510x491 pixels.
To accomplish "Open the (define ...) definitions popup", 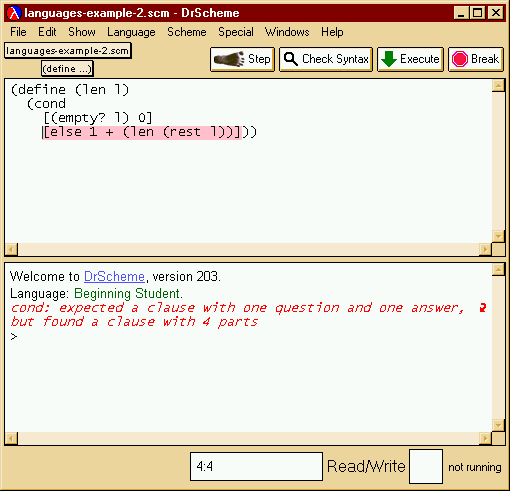I will coord(67,69).
